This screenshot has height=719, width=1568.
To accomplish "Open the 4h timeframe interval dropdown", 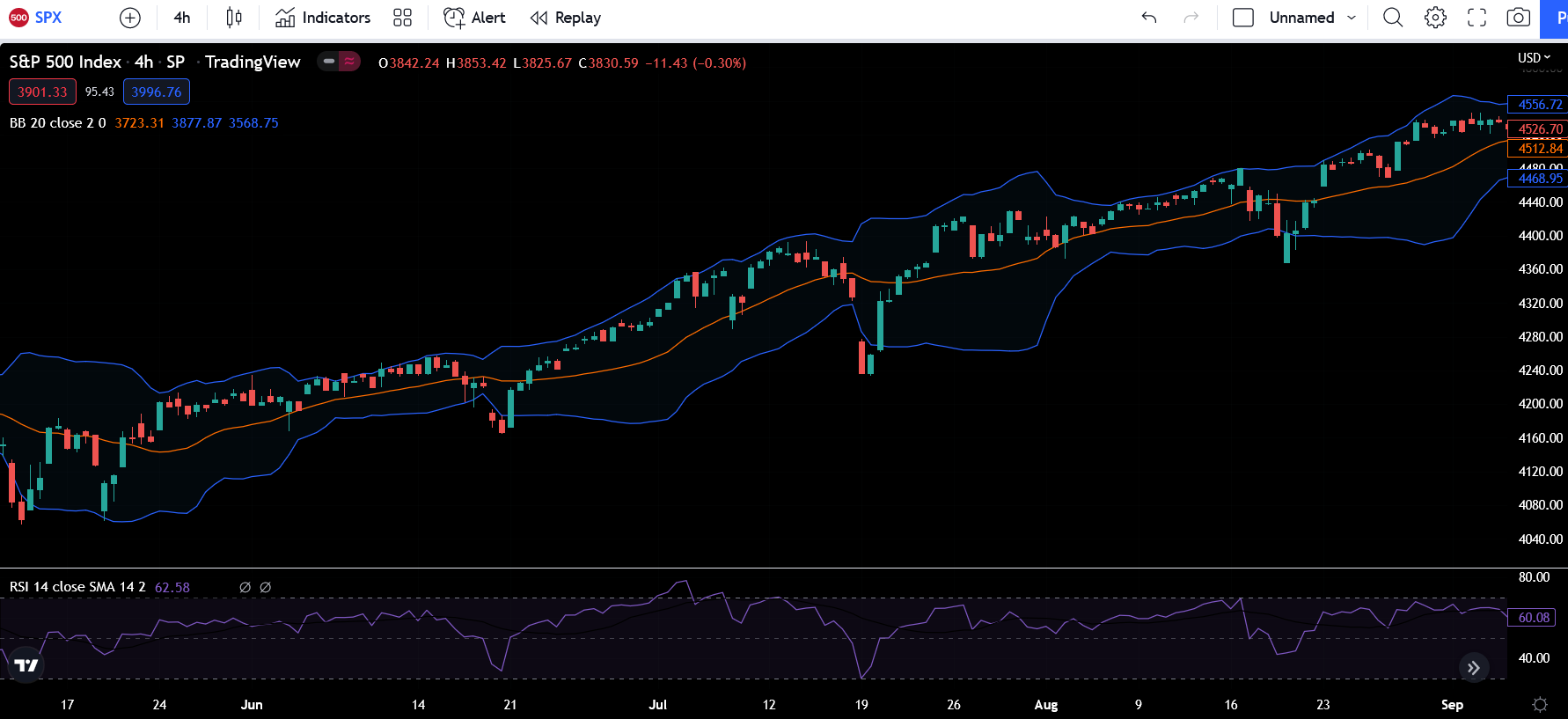I will point(182,18).
